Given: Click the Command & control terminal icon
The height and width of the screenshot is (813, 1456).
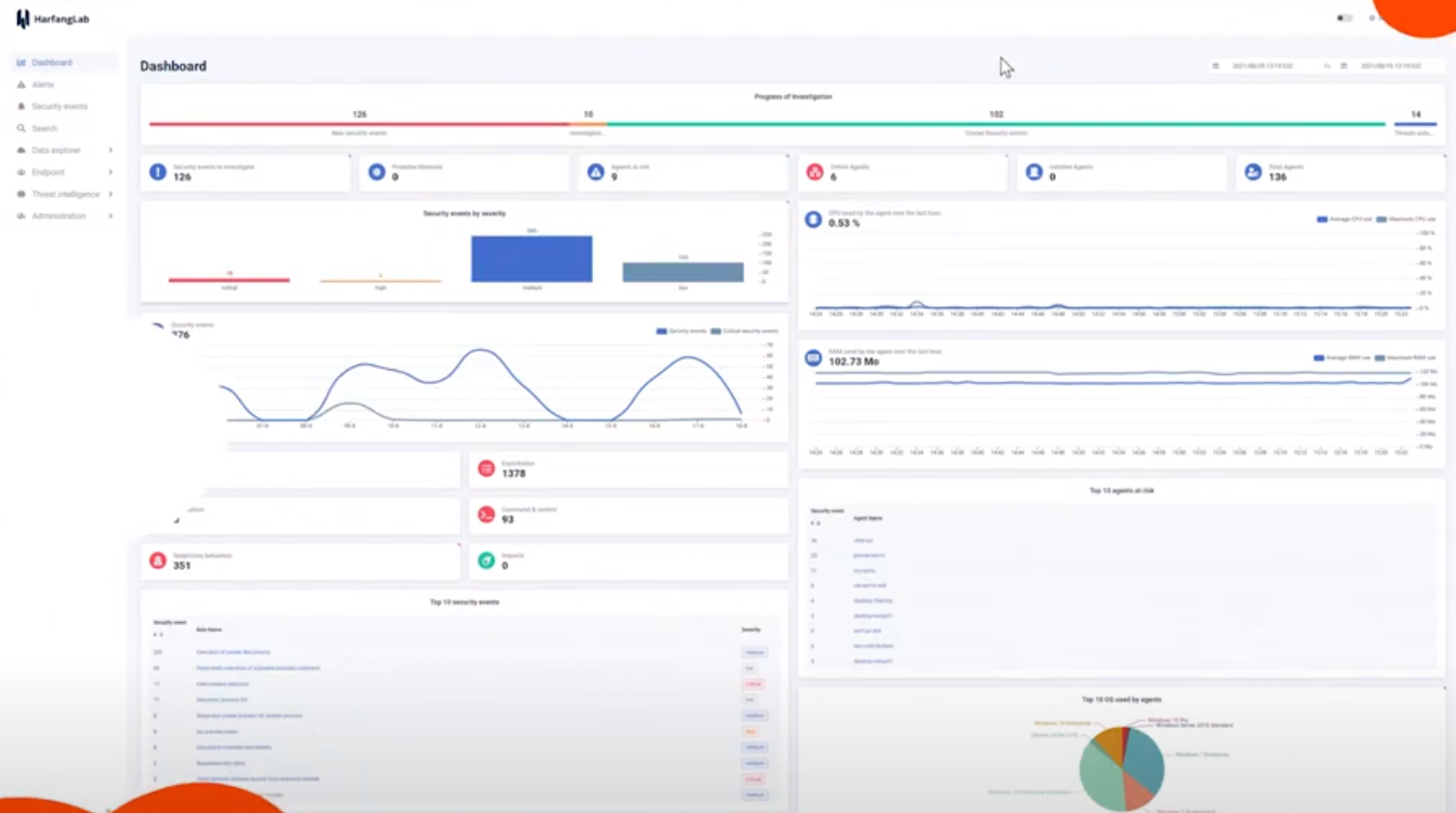Looking at the screenshot, I should point(484,515).
